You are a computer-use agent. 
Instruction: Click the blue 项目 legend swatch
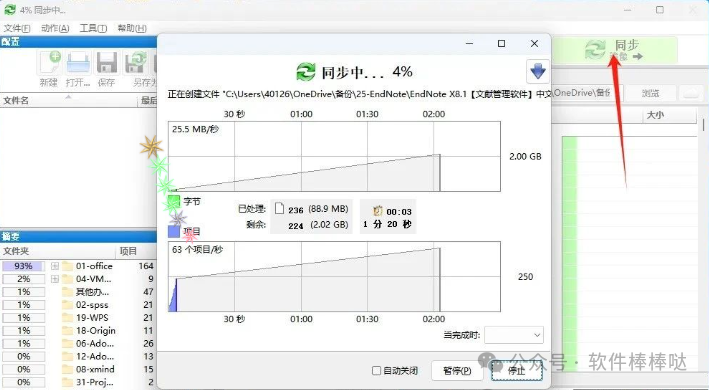pos(174,231)
